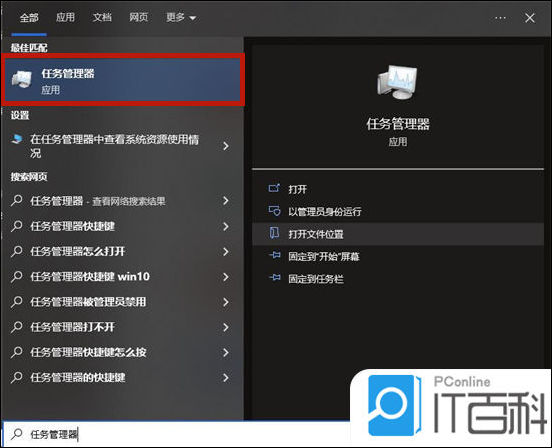Image resolution: width=552 pixels, height=448 pixels.
Task: Click the three-dots options icon
Action: [x=500, y=18]
